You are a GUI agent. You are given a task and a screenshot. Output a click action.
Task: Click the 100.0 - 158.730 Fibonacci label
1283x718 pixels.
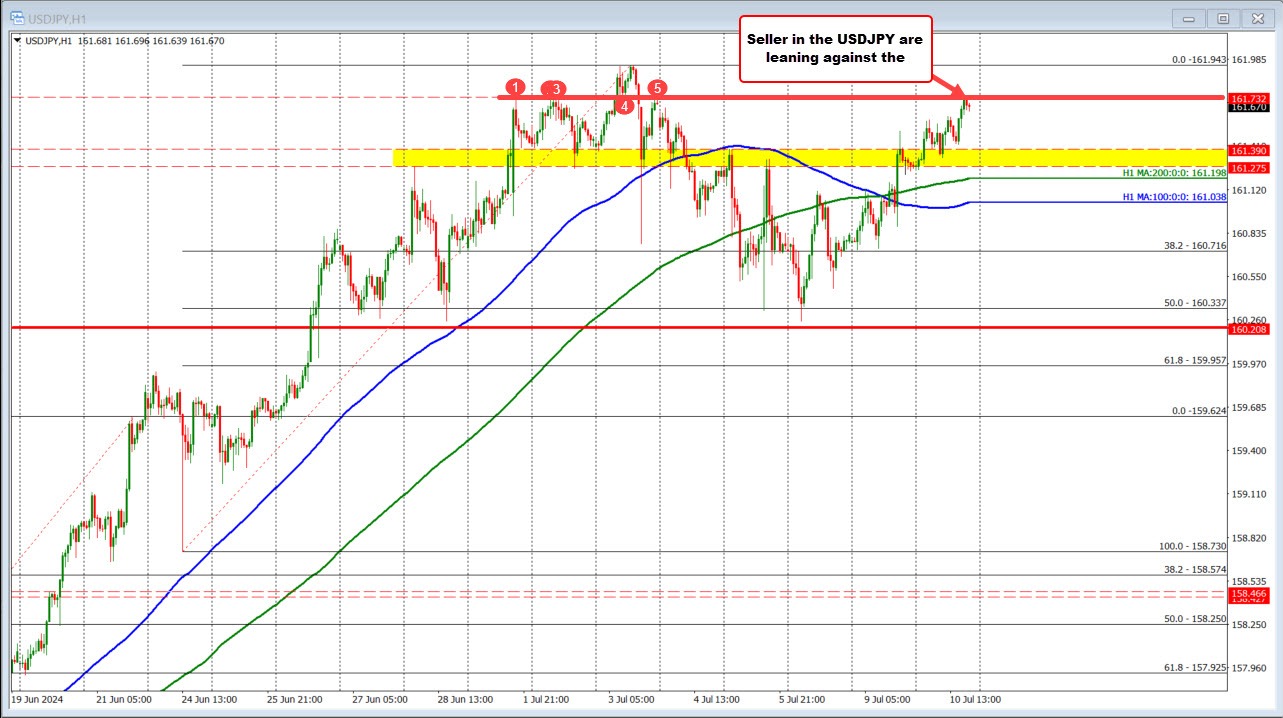tap(1193, 546)
